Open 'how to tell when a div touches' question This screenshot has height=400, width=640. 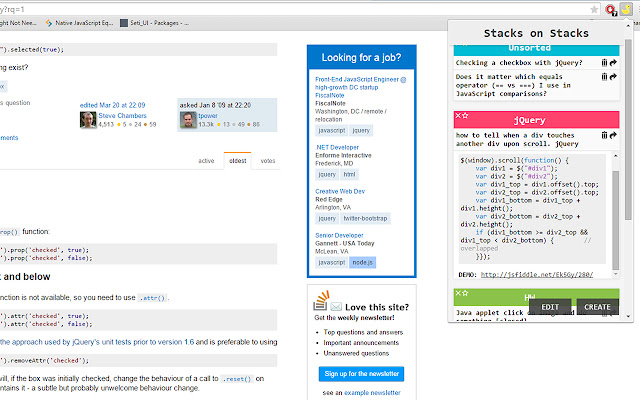pos(517,139)
